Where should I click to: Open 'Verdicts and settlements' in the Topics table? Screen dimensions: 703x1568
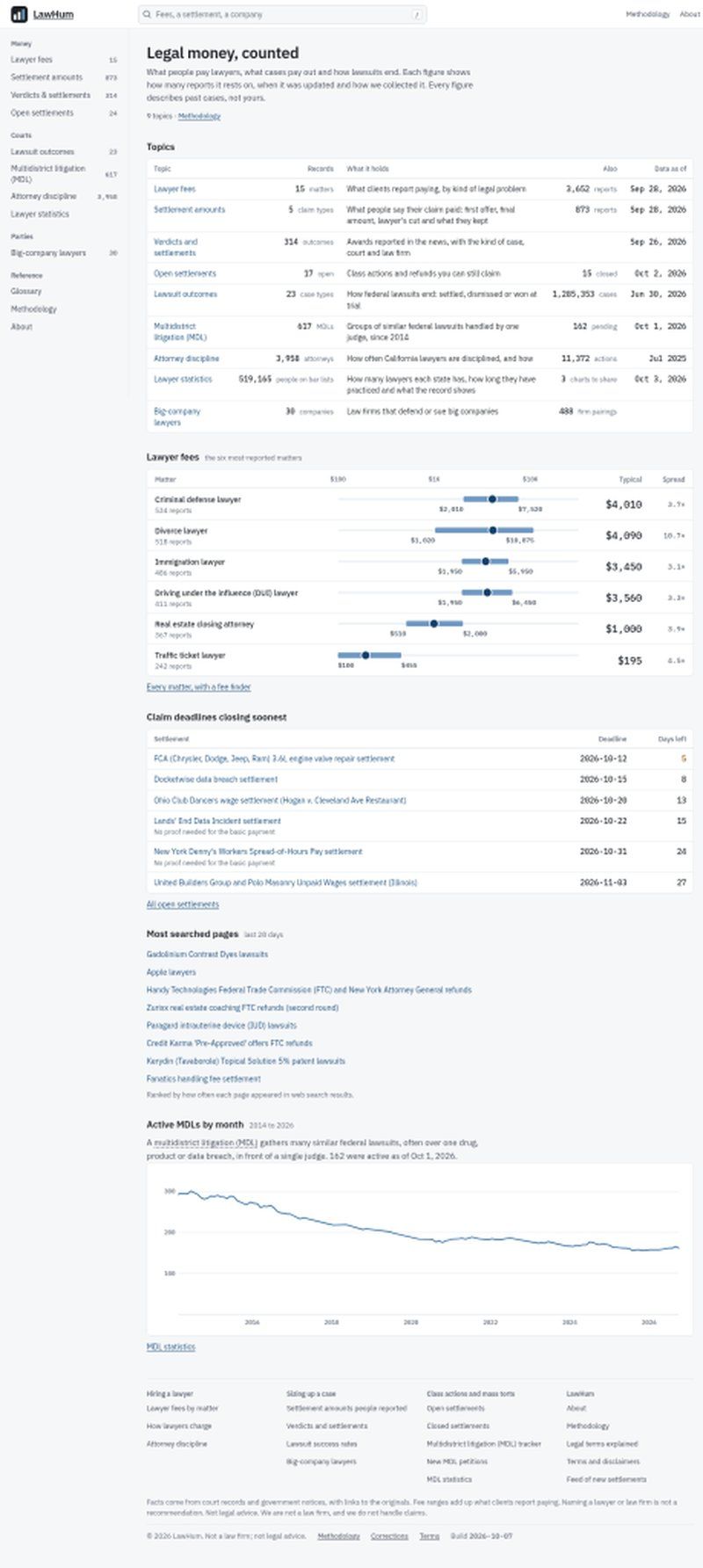point(176,247)
